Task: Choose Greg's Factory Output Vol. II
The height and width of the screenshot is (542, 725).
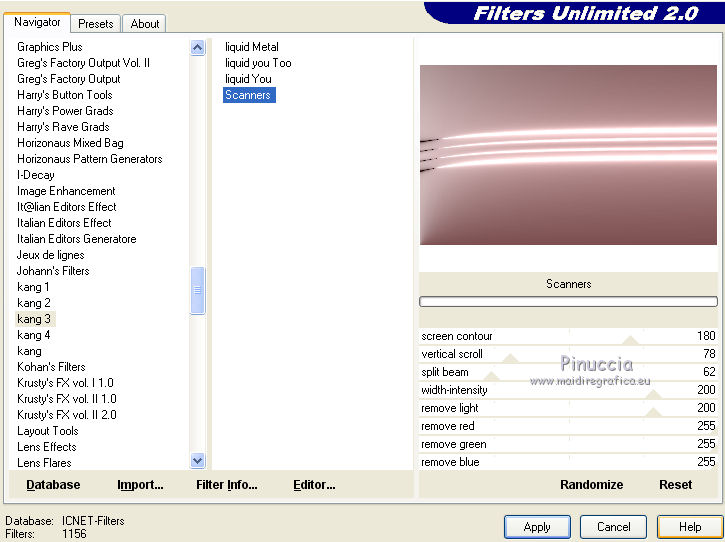Action: [x=83, y=63]
